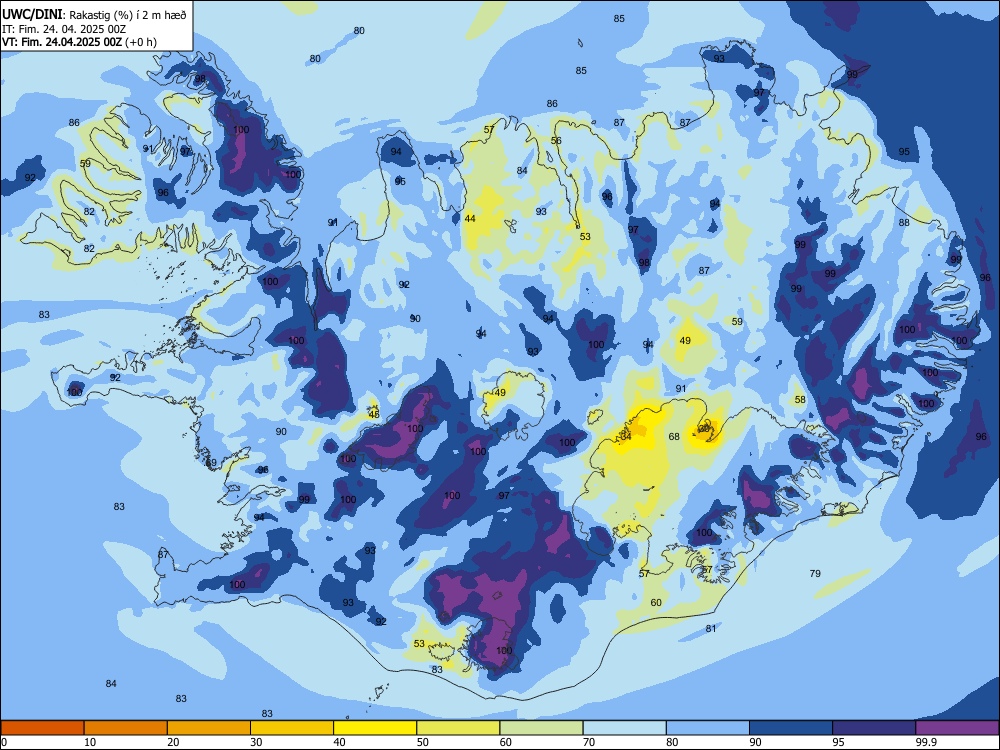Click the humidity value 89 on the map
The width and height of the screenshot is (1000, 750).
click(x=211, y=462)
